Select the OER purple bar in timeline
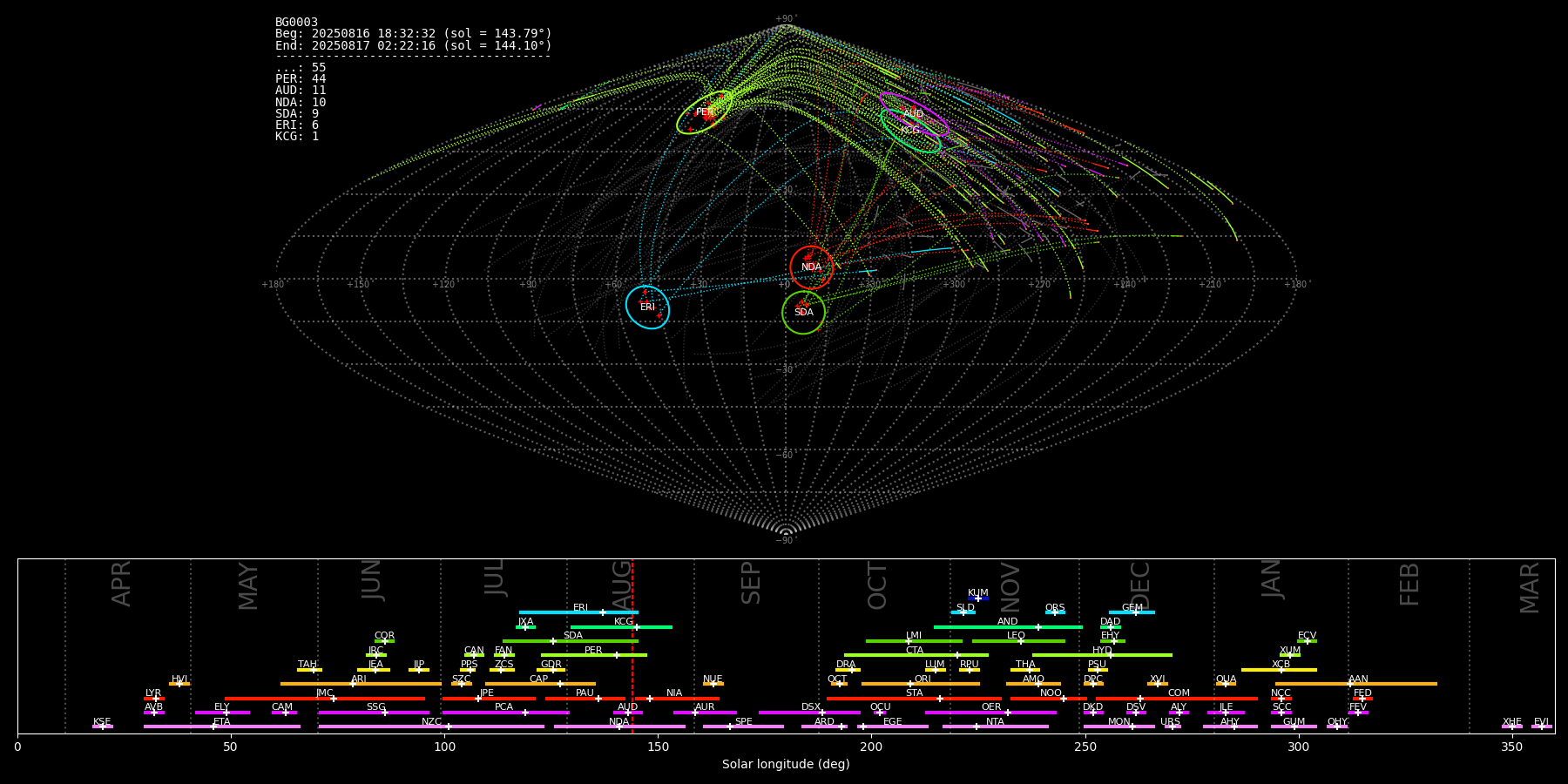1568x784 pixels. pos(990,713)
